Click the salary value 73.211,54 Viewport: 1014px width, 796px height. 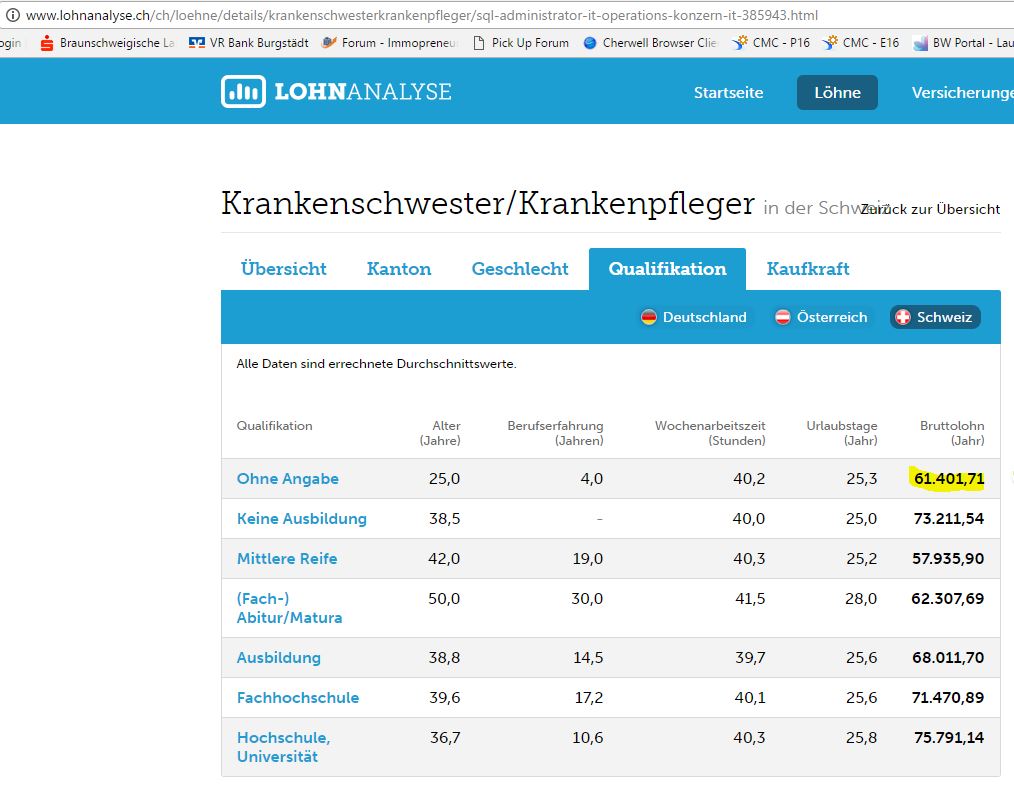tap(949, 519)
